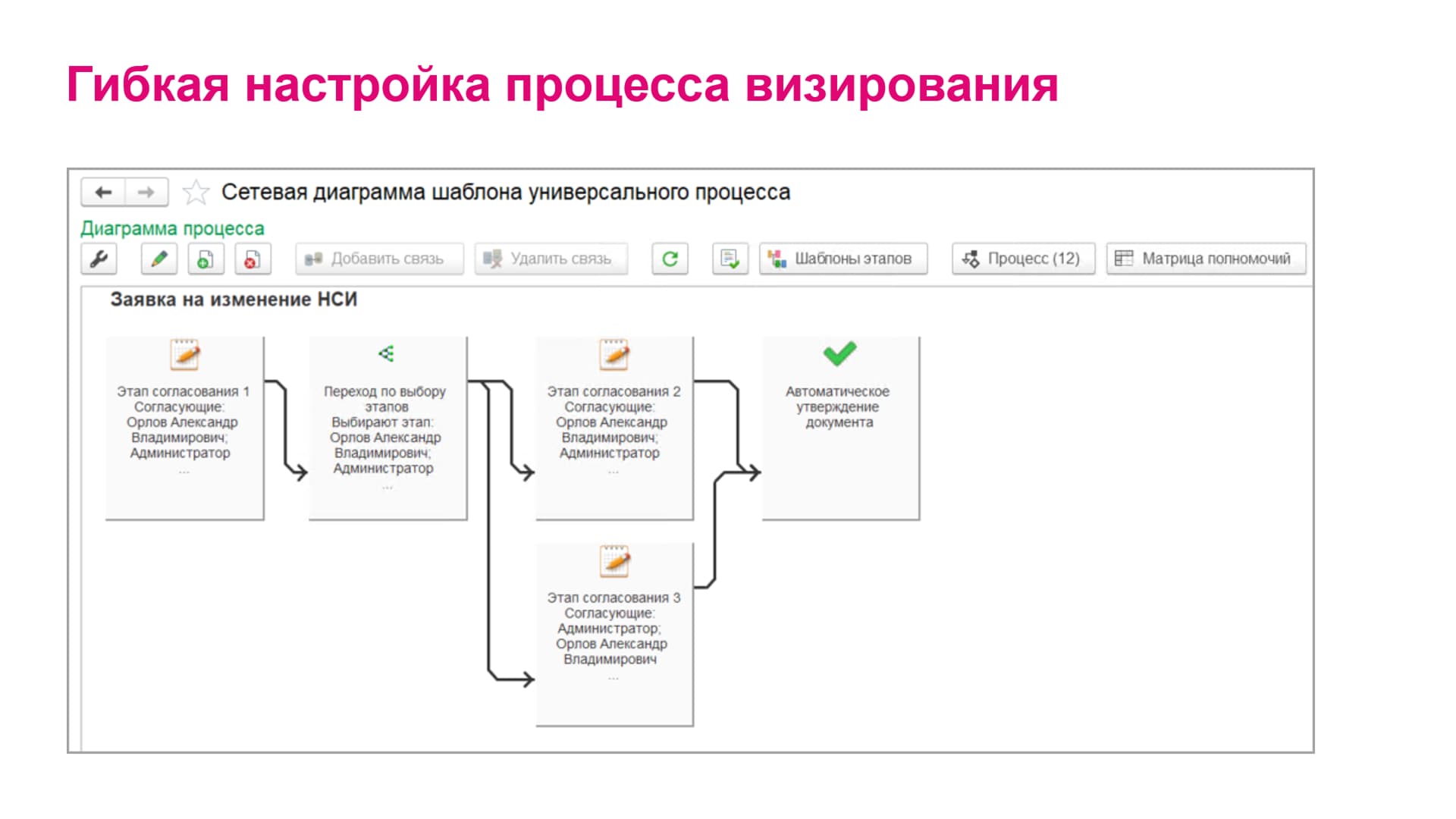Select the Этап согласования 2 block

[x=614, y=428]
